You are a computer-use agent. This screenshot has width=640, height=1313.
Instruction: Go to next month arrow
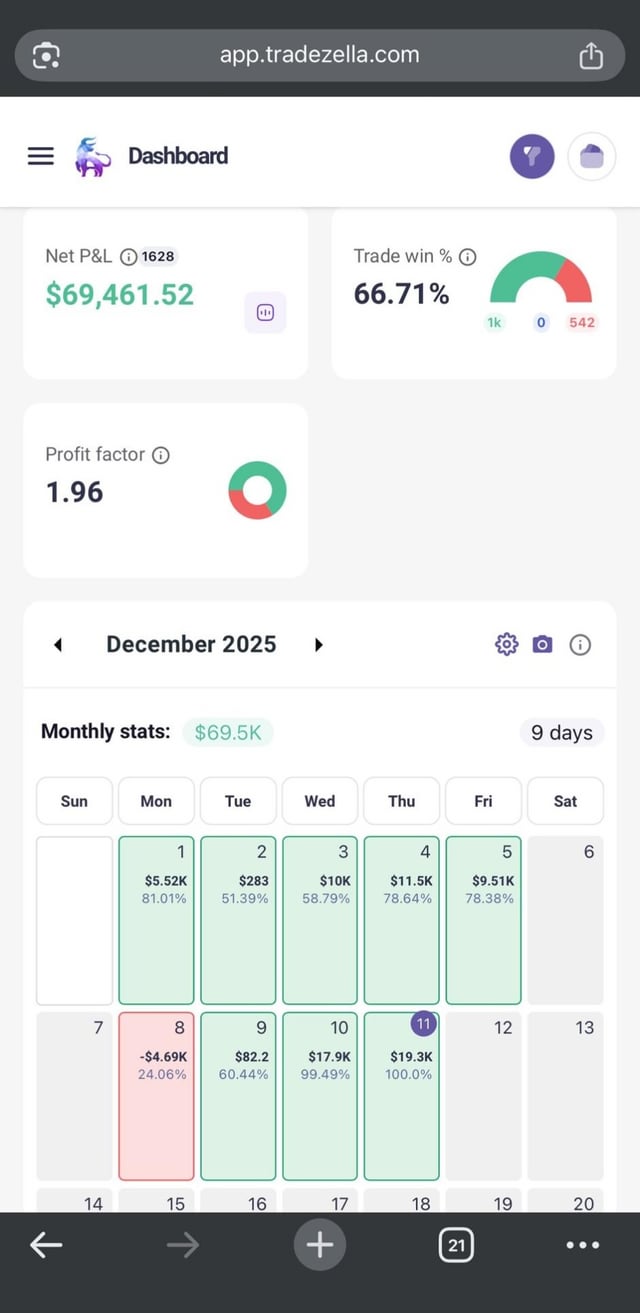tap(318, 645)
